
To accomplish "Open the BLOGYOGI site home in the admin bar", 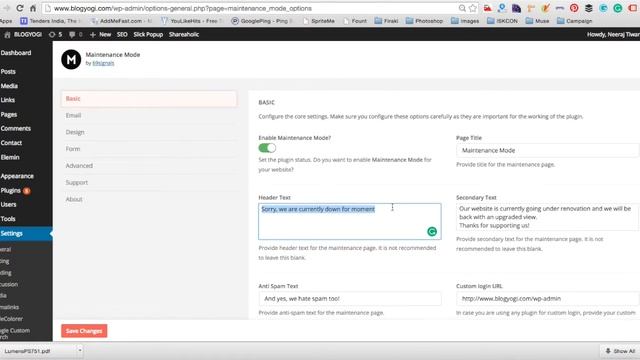I will pyautogui.click(x=23, y=35).
